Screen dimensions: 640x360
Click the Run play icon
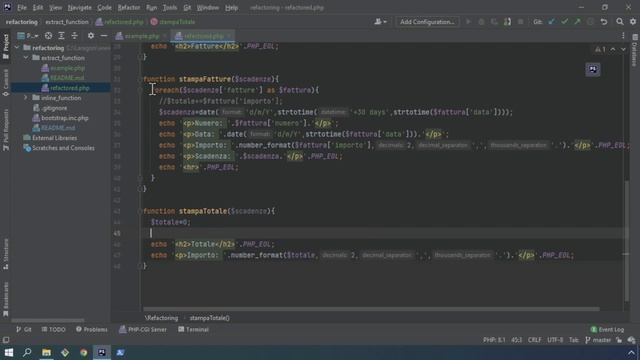tap(468, 22)
